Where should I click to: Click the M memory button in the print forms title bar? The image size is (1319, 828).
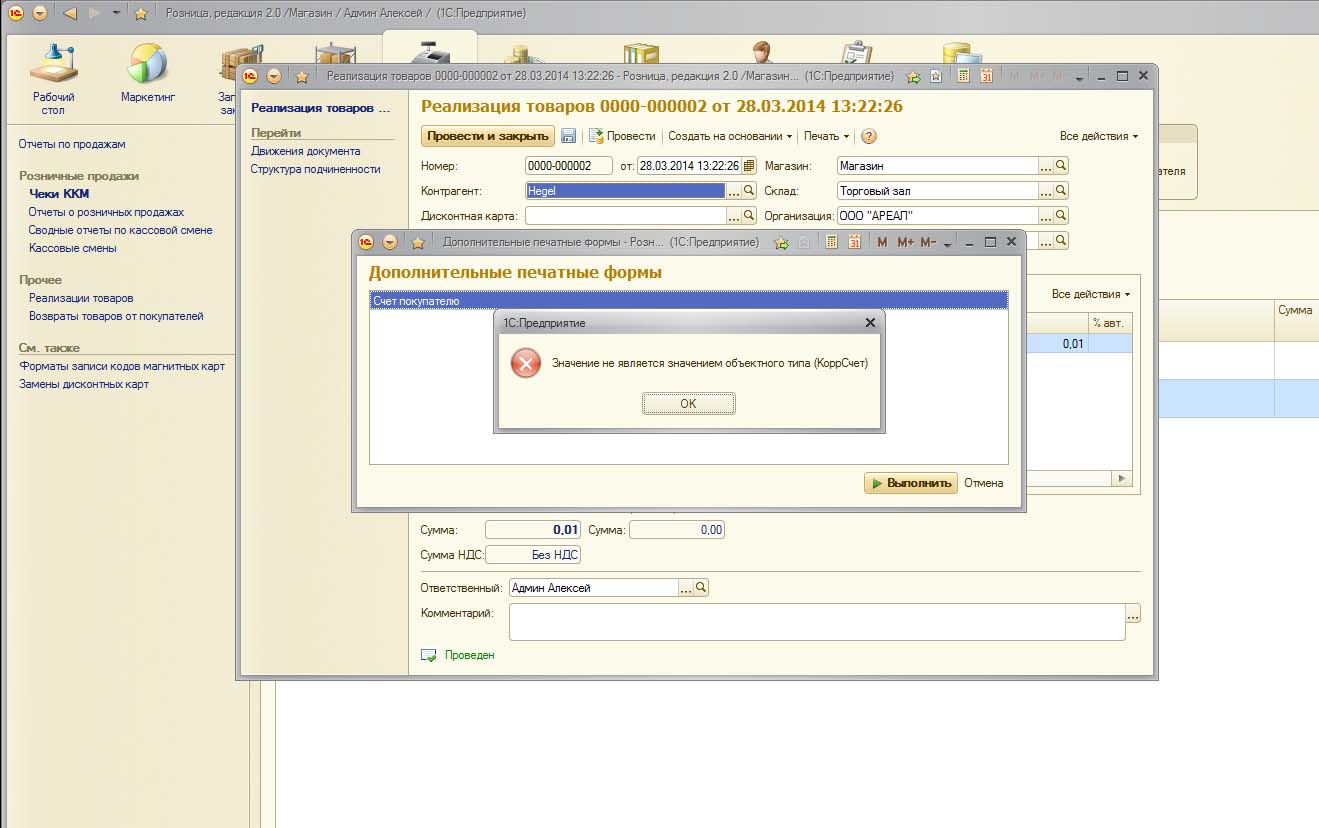(x=882, y=242)
